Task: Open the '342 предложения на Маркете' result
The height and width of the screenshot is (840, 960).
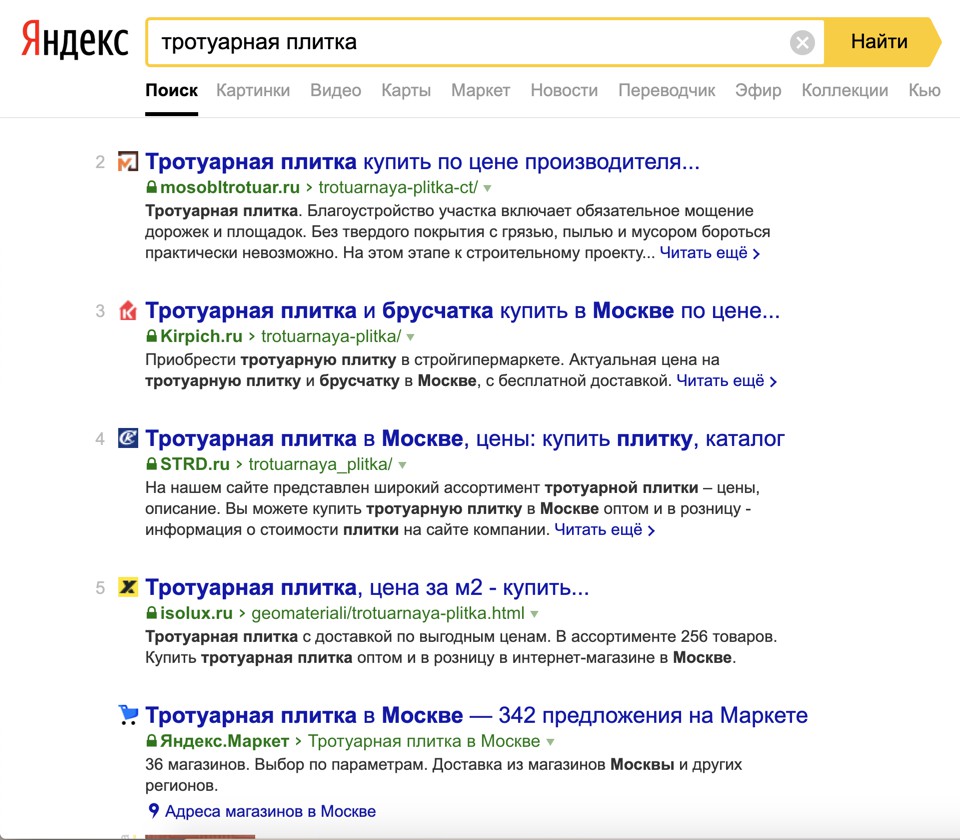Action: (476, 715)
